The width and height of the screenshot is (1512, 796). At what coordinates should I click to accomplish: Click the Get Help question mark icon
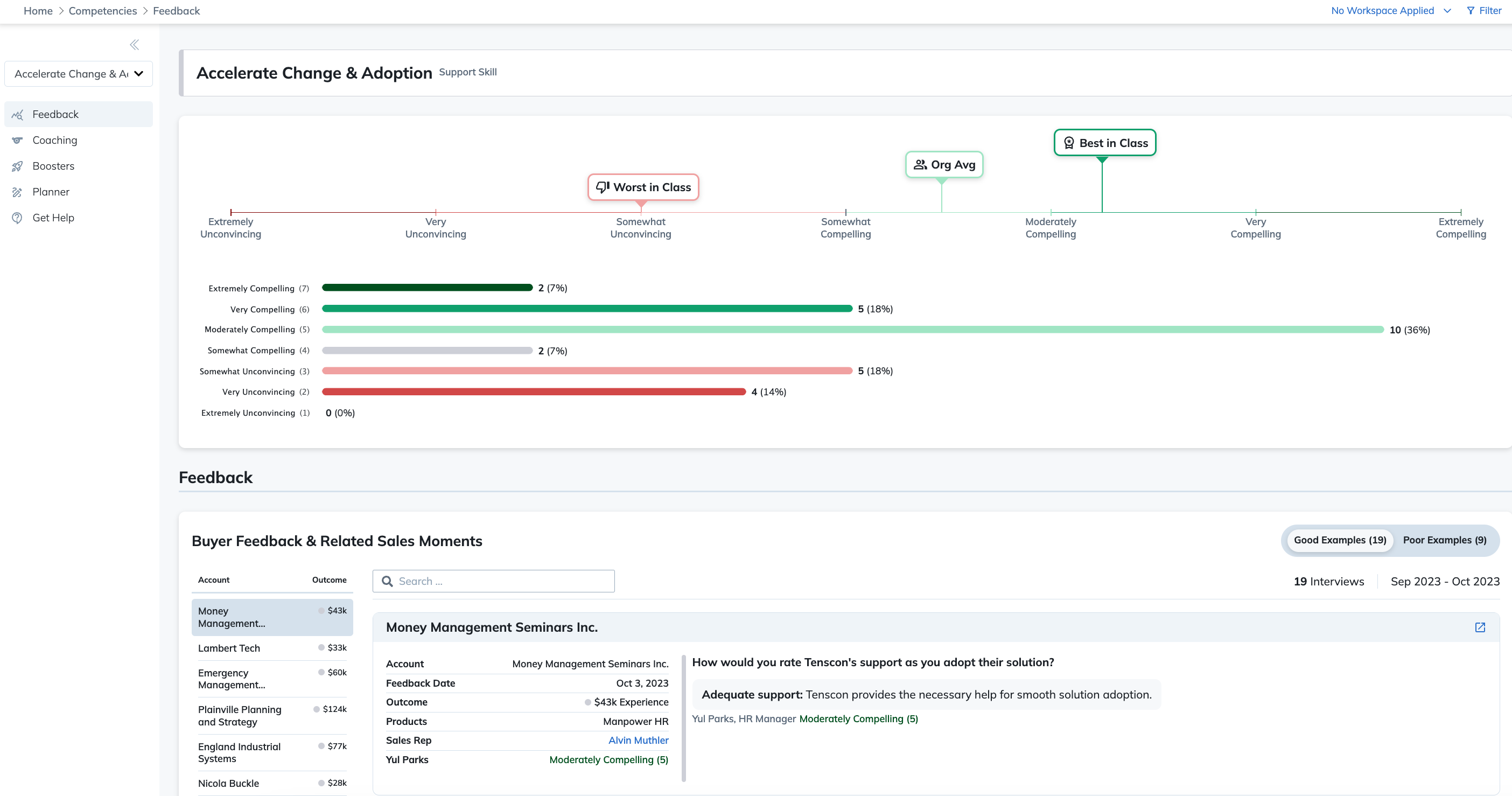[18, 218]
